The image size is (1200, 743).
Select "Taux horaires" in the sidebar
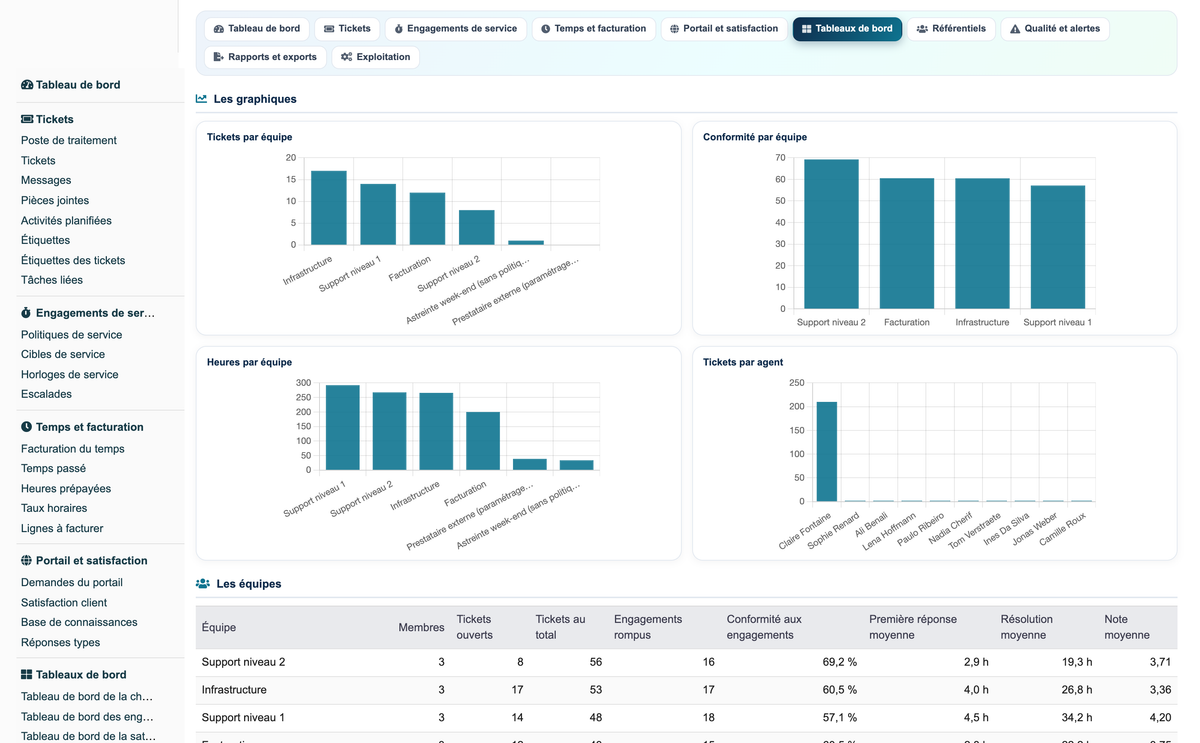click(x=54, y=509)
